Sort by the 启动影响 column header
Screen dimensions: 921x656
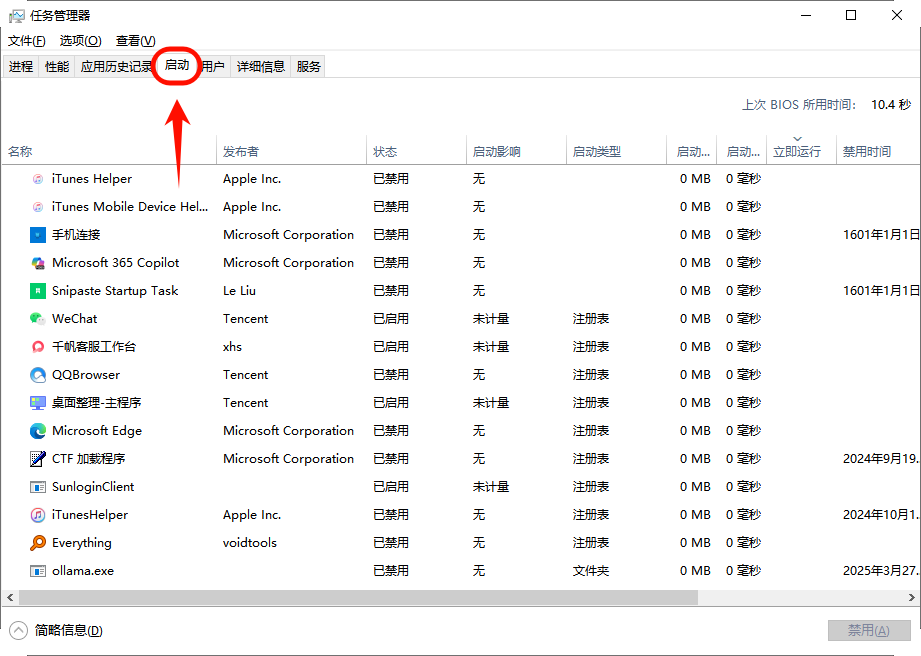[x=516, y=152]
